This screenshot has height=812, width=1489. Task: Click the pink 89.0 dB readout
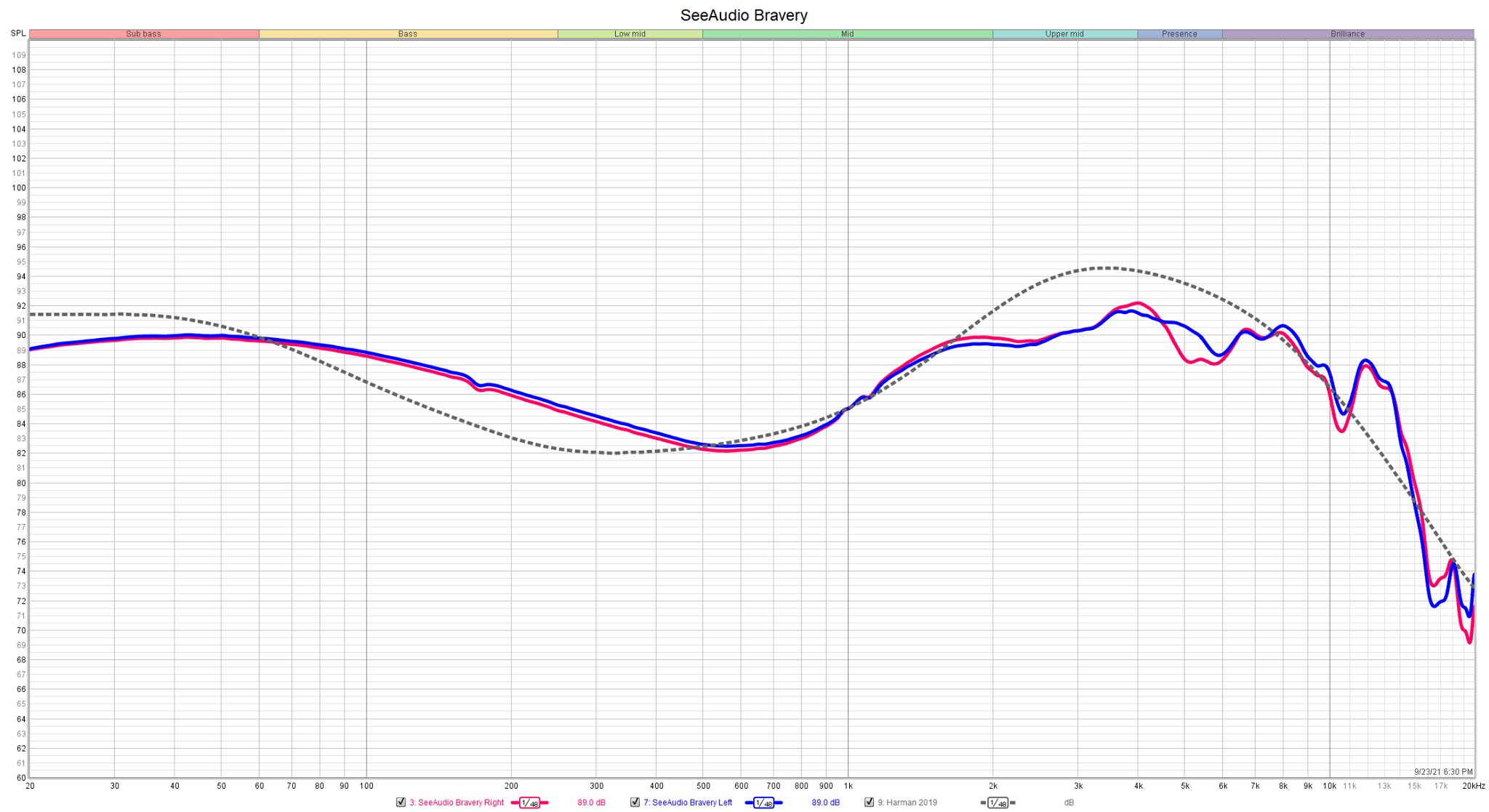tap(591, 803)
